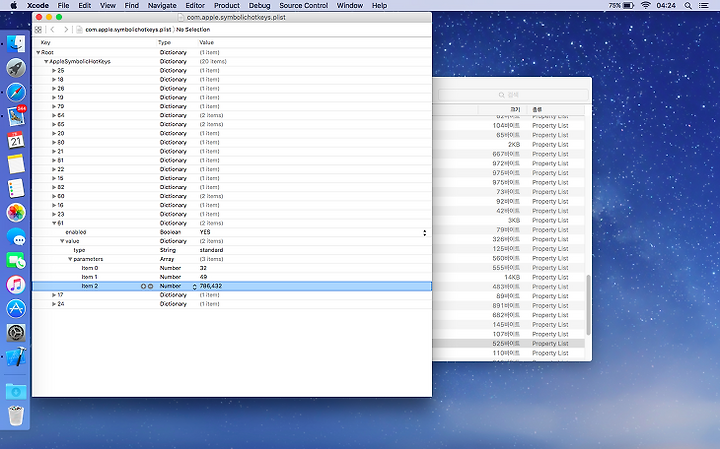The image size is (720, 449).
Task: Expand the key 25 dictionary
Action: 54,71
